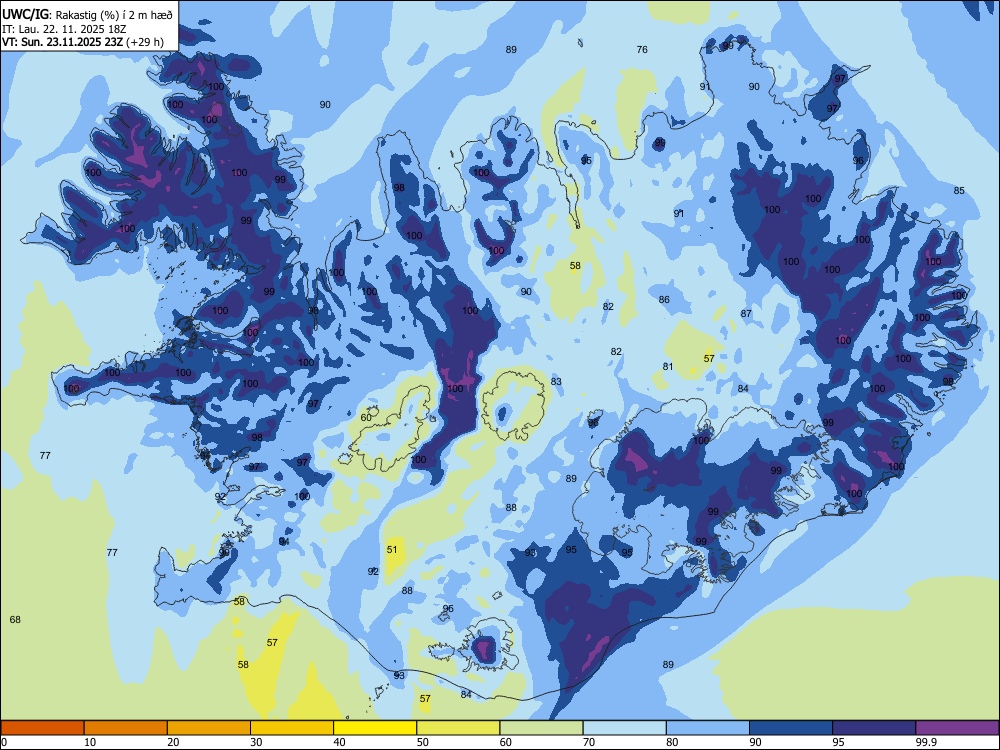The height and width of the screenshot is (750, 1000).
Task: Click the legend tick label '40'
Action: (340, 742)
